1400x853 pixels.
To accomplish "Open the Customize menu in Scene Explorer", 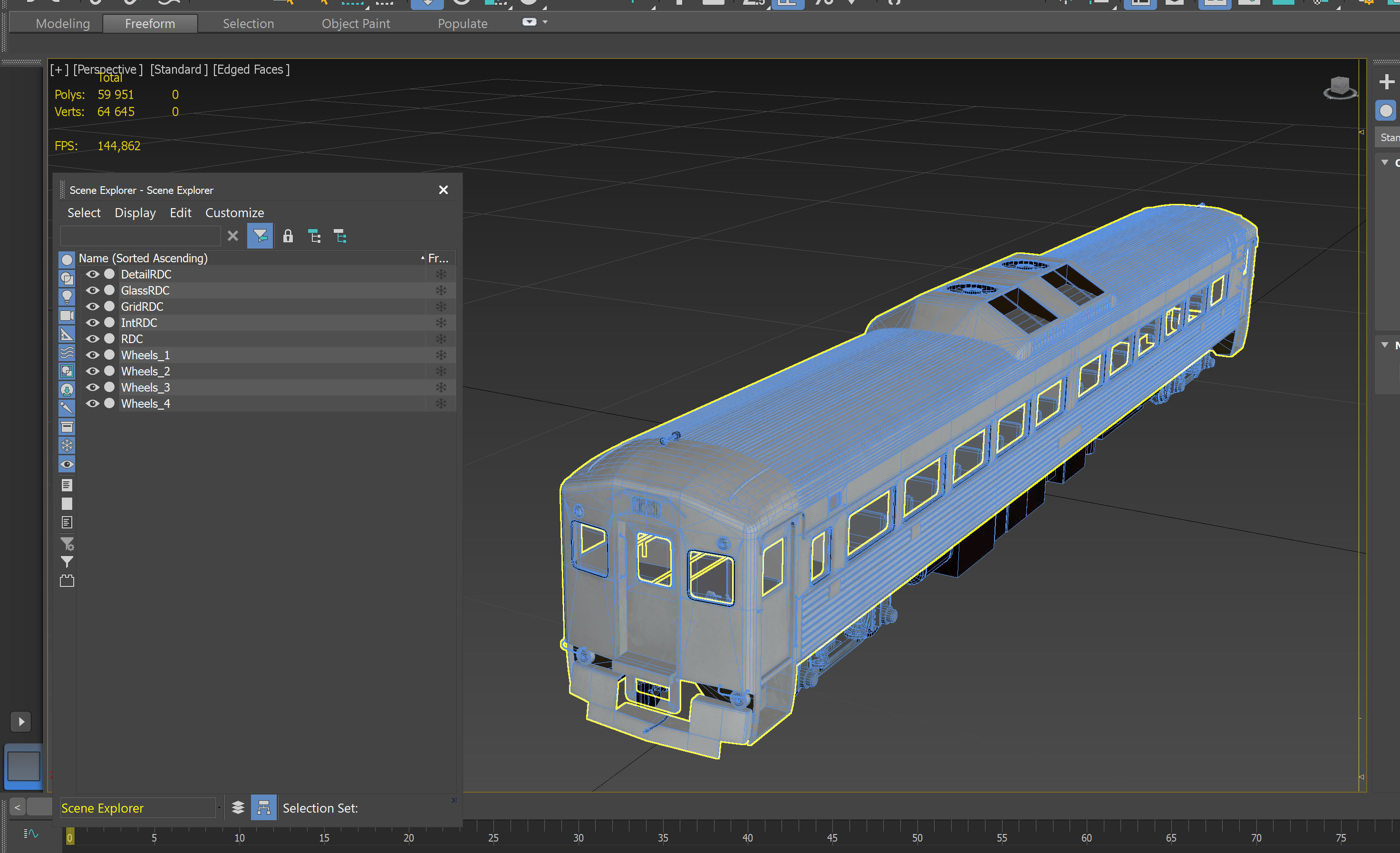I will 235,213.
